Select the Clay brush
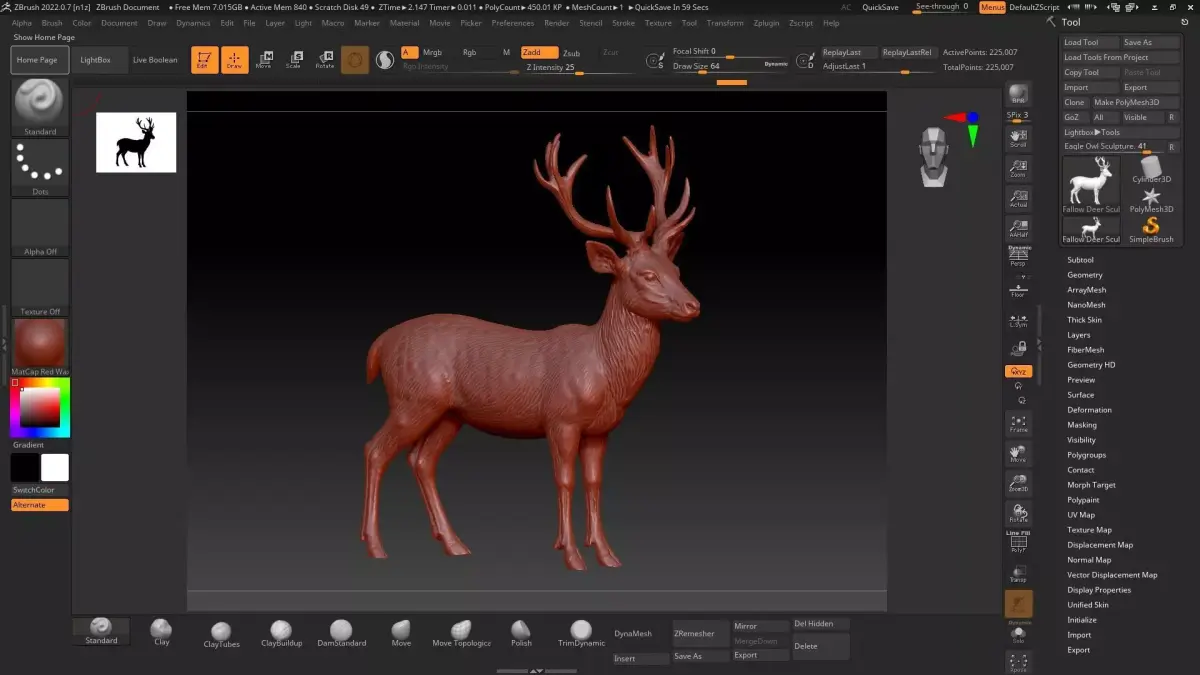Viewport: 1200px width, 675px height. point(161,632)
